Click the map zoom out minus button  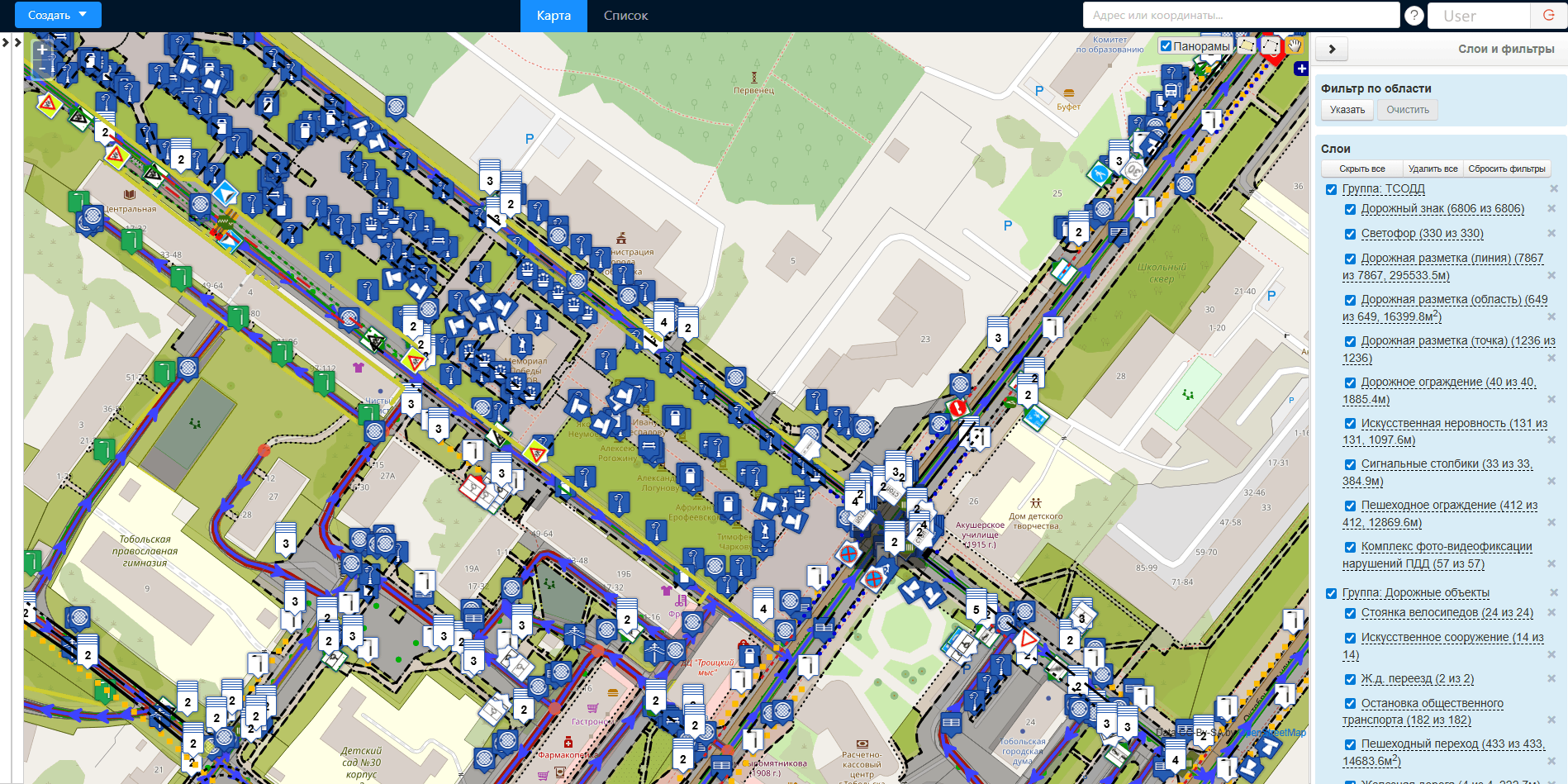tap(42, 69)
